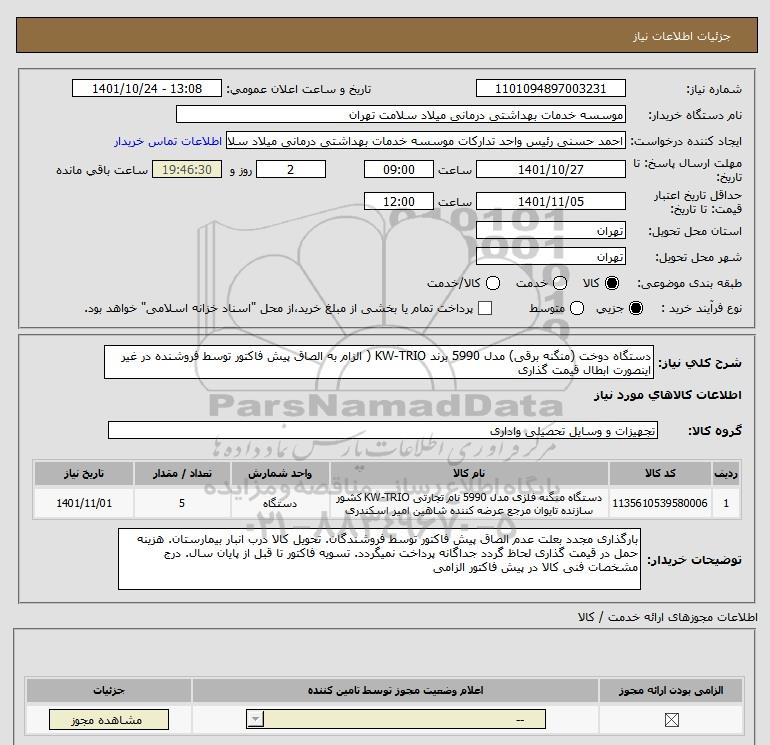Toggle the اسناد خزانه اسلامی payment checkbox
Viewport: 770px width, 745px height.
click(485, 308)
